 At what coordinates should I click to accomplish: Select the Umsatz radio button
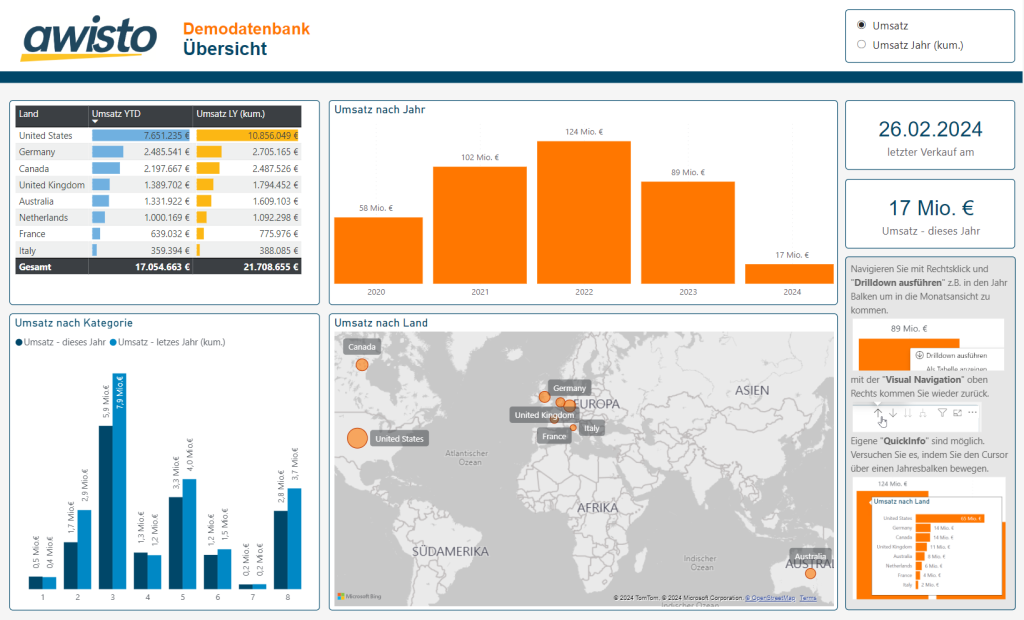864,24
